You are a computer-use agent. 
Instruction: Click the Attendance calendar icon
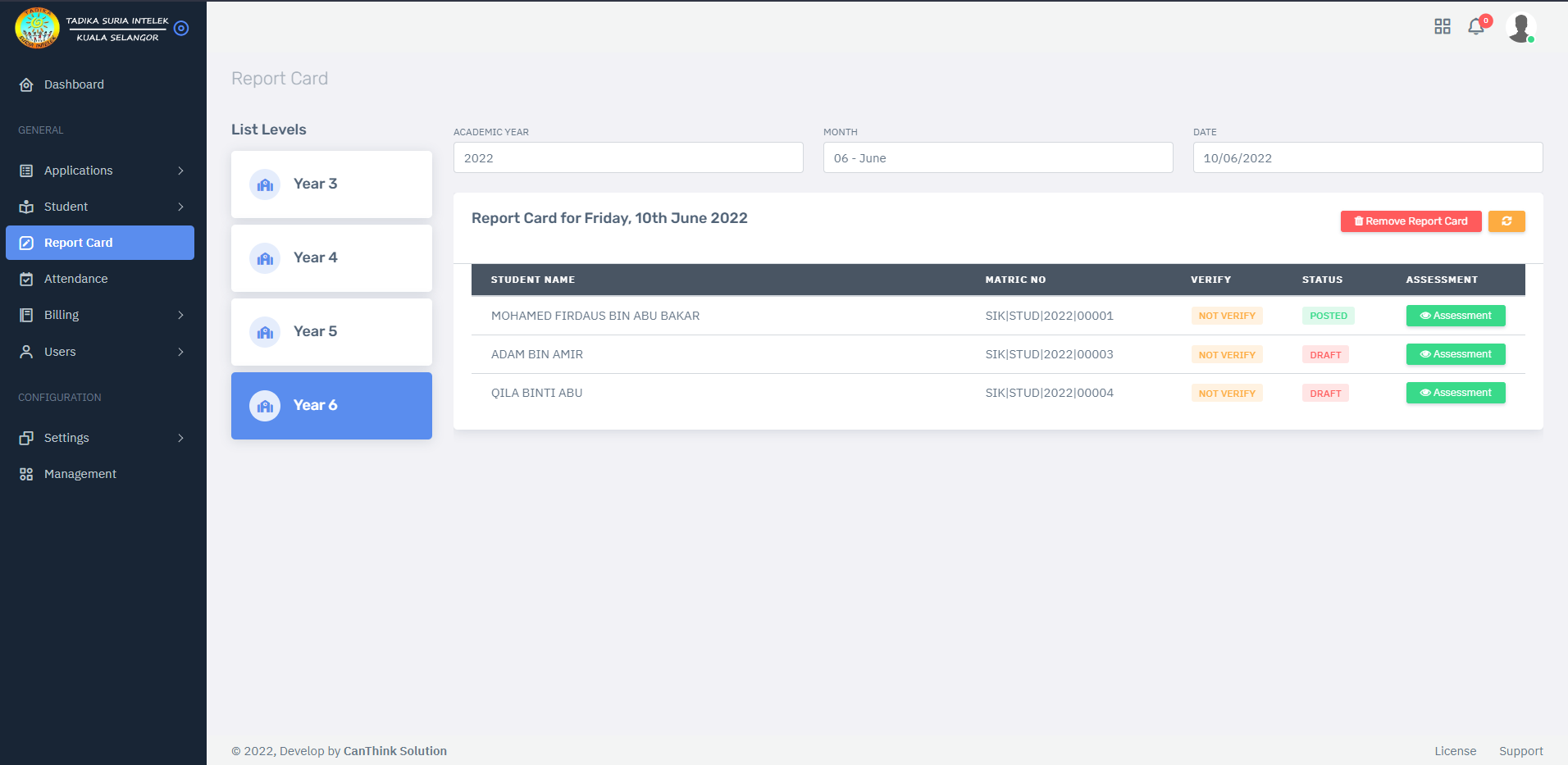click(x=26, y=280)
